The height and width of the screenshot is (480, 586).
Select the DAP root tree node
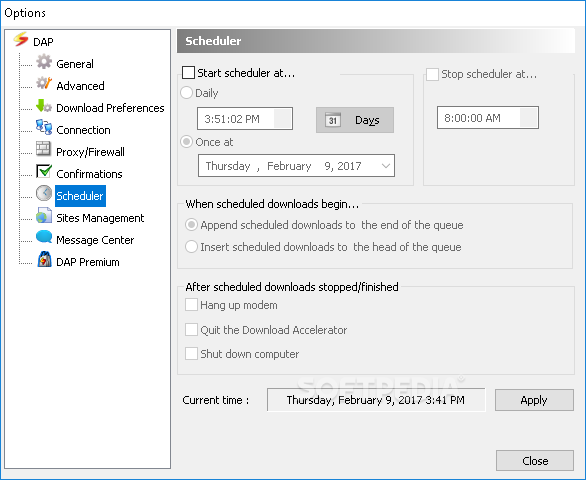click(x=43, y=42)
